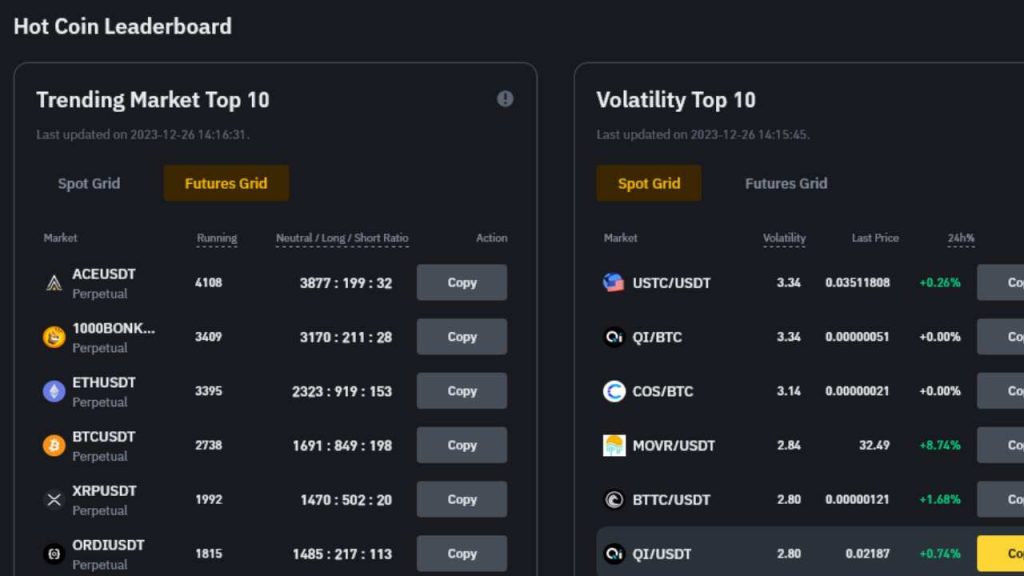This screenshot has width=1024, height=576.
Task: Click the ETHUSDT Ethereum icon
Action: click(x=54, y=391)
